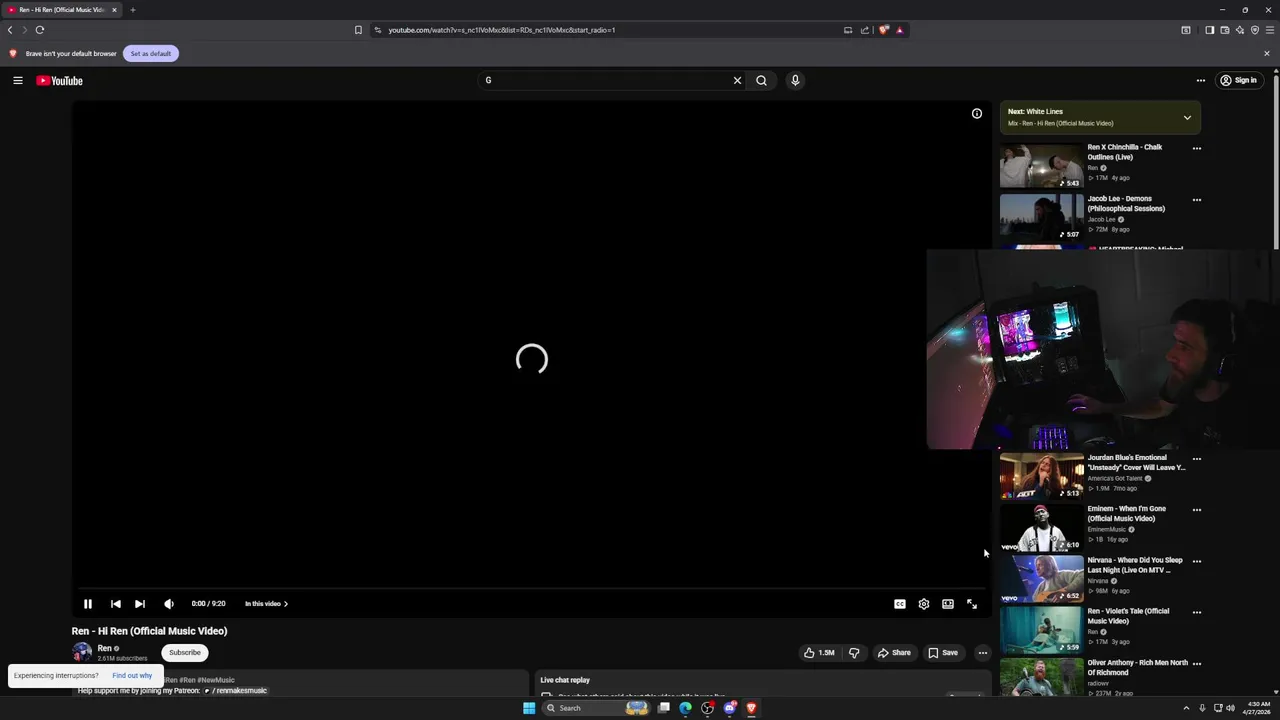Go back in the browser
Viewport: 1280px width, 720px height.
tap(10, 30)
